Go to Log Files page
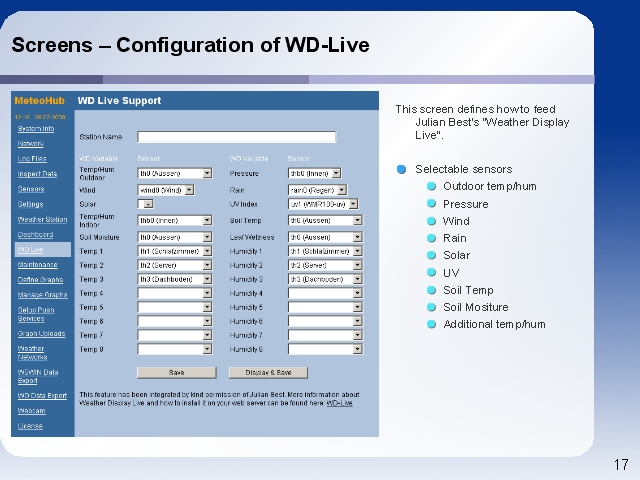The width and height of the screenshot is (640, 480). point(32,159)
